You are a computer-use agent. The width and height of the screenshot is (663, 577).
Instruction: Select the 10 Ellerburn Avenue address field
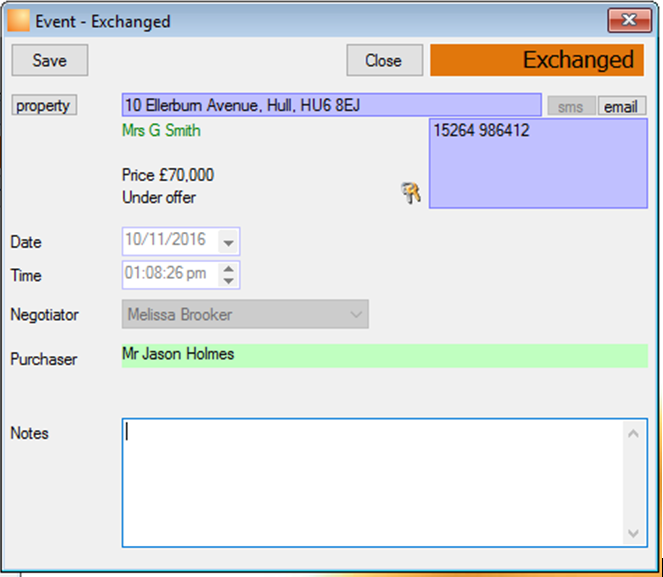tap(332, 105)
